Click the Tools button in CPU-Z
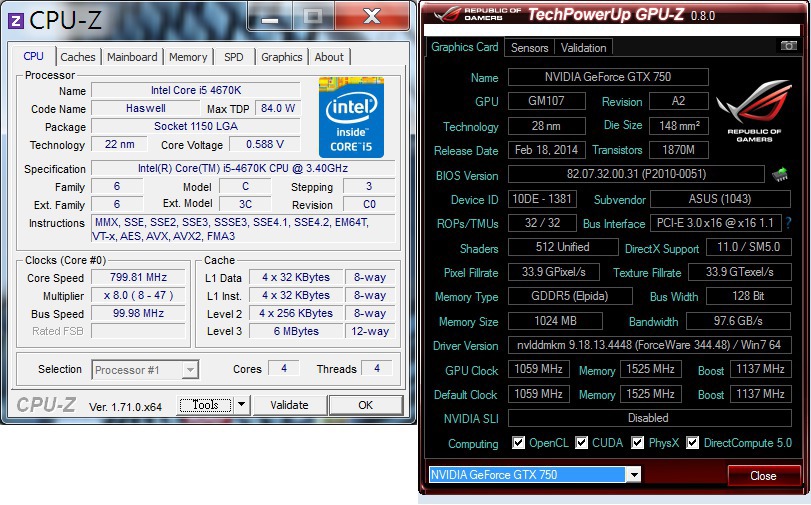Image resolution: width=811 pixels, height=505 pixels. [x=205, y=405]
